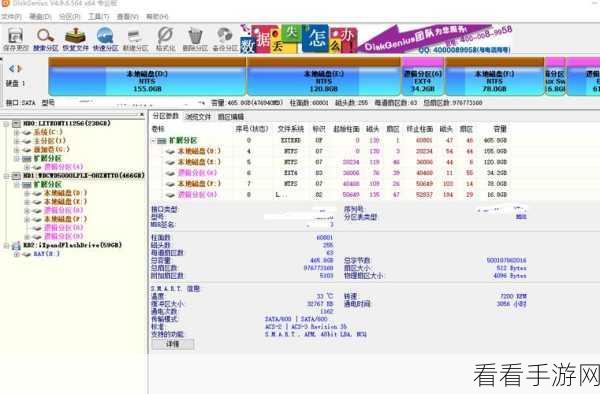Expand the 增加卷(G:) tree node
This screenshot has height=394, width=600.
click(x=16, y=150)
